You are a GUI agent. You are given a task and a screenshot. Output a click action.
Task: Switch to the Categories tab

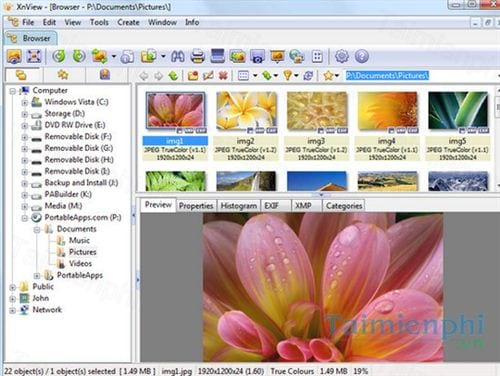click(344, 206)
